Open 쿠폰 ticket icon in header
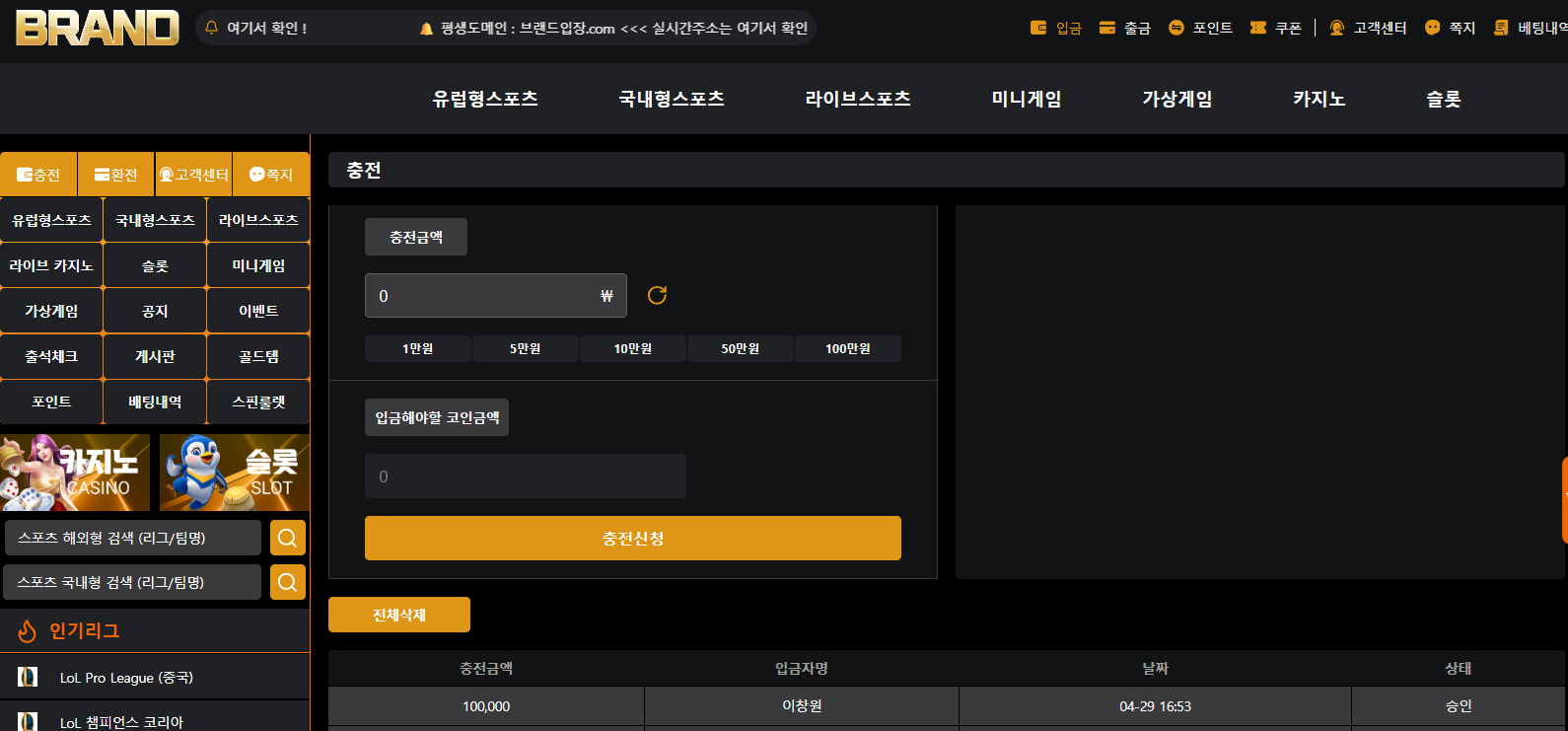Image resolution: width=1568 pixels, height=731 pixels. pos(1257,28)
